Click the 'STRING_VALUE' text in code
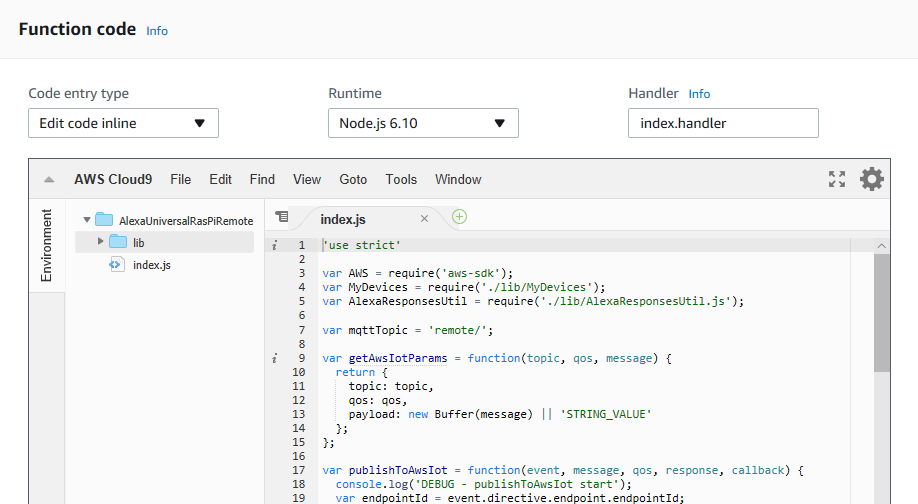The height and width of the screenshot is (504, 918). click(x=605, y=414)
